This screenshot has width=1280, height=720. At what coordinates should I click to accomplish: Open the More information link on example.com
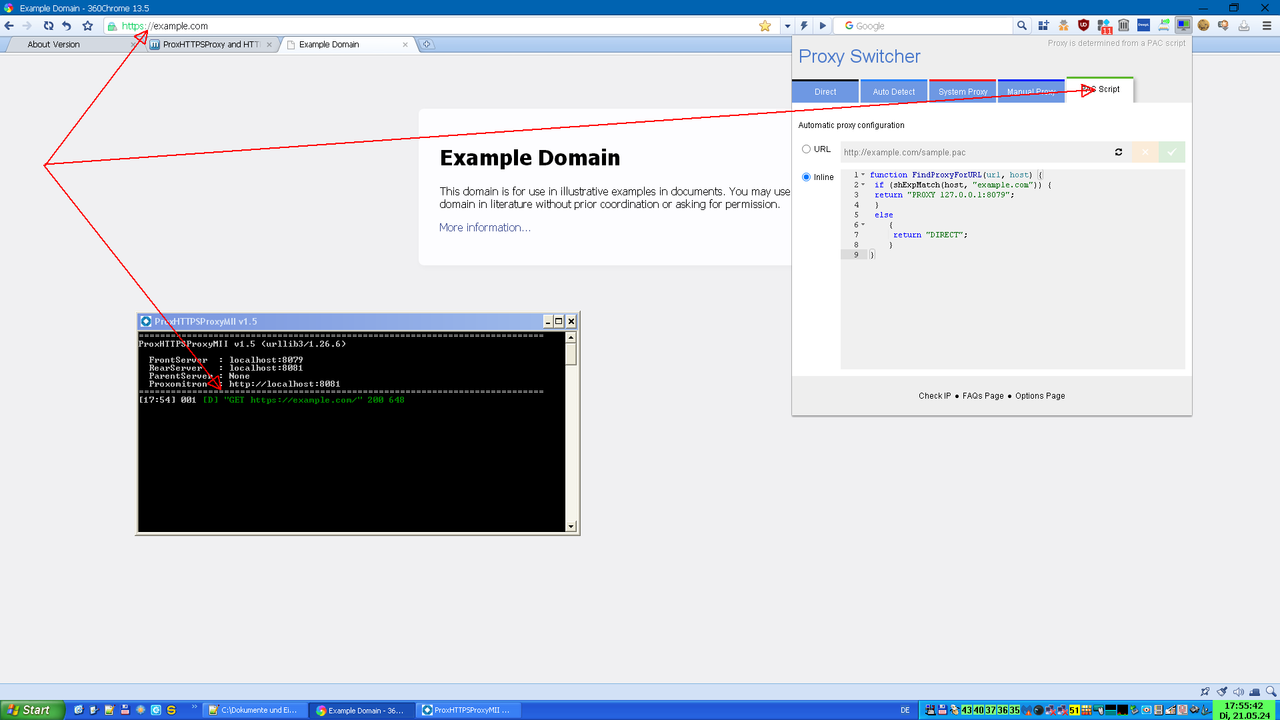[484, 227]
